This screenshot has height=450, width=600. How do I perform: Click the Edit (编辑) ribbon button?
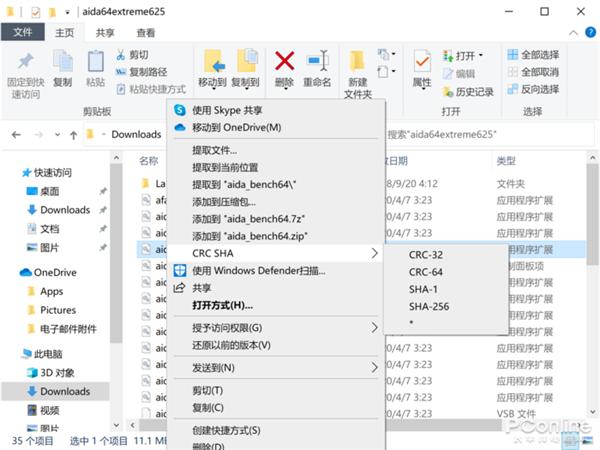coord(459,73)
